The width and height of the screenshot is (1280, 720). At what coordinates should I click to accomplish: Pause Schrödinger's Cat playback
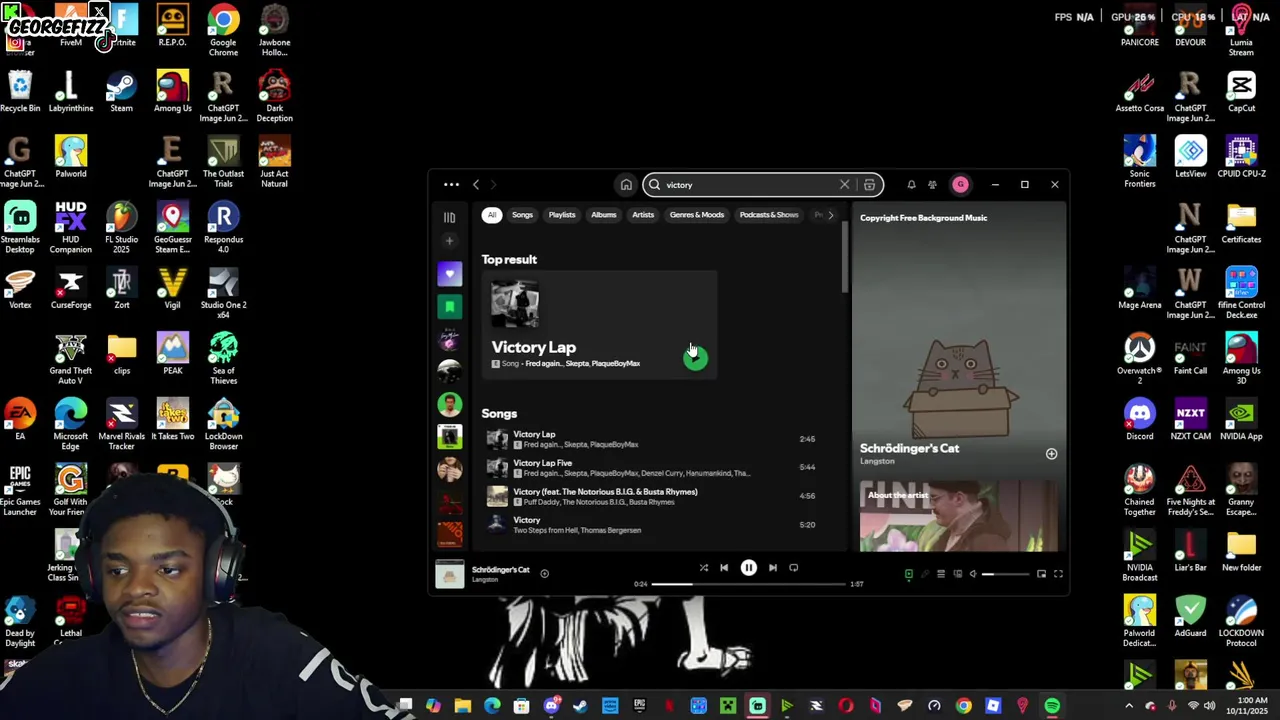coord(748,568)
